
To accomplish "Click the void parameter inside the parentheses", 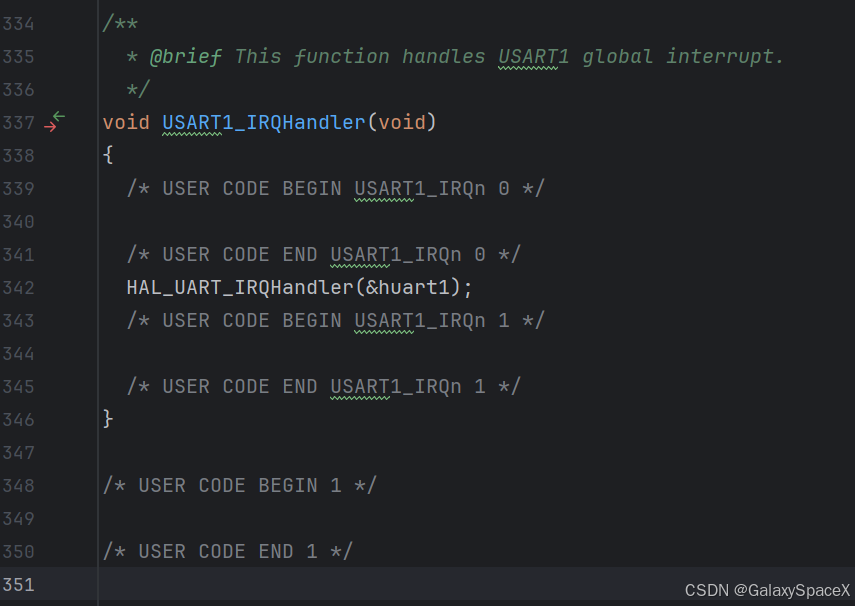I will pyautogui.click(x=402, y=122).
